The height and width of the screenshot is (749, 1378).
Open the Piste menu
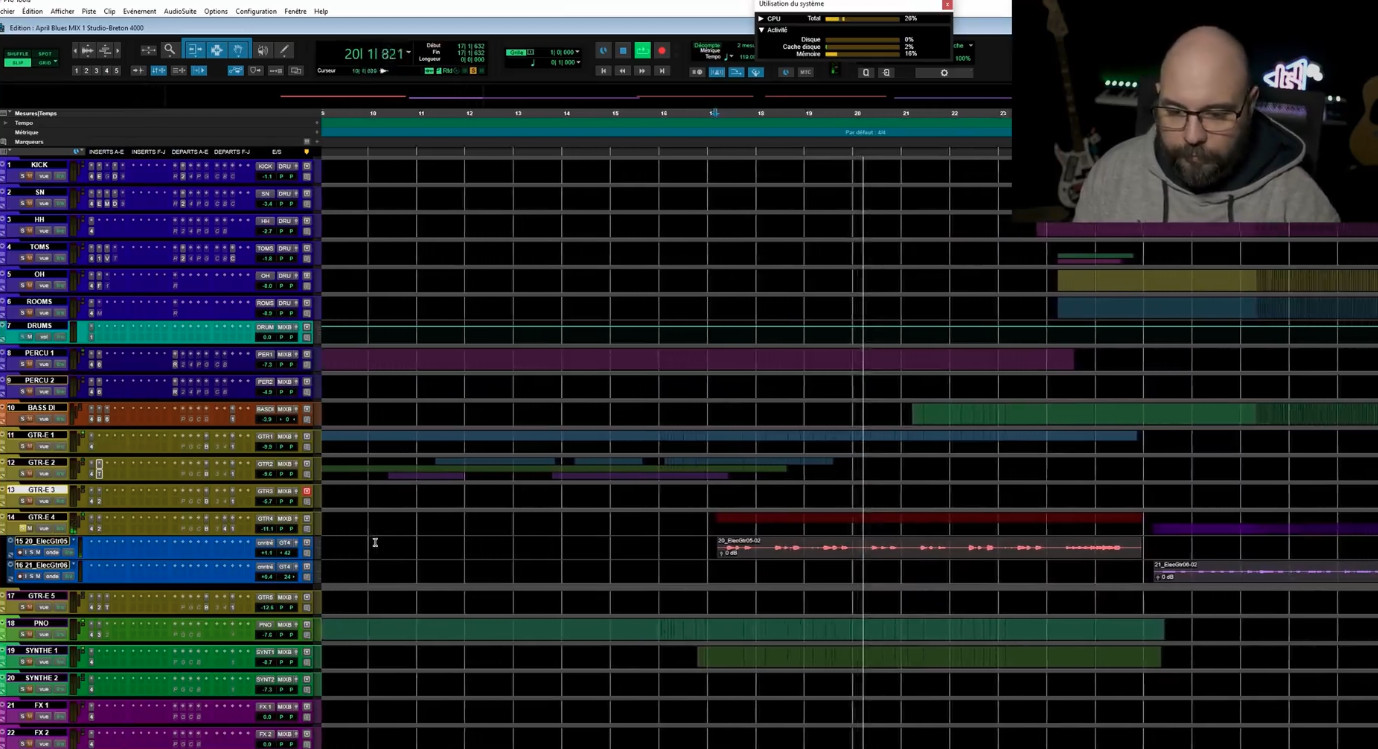(x=89, y=11)
